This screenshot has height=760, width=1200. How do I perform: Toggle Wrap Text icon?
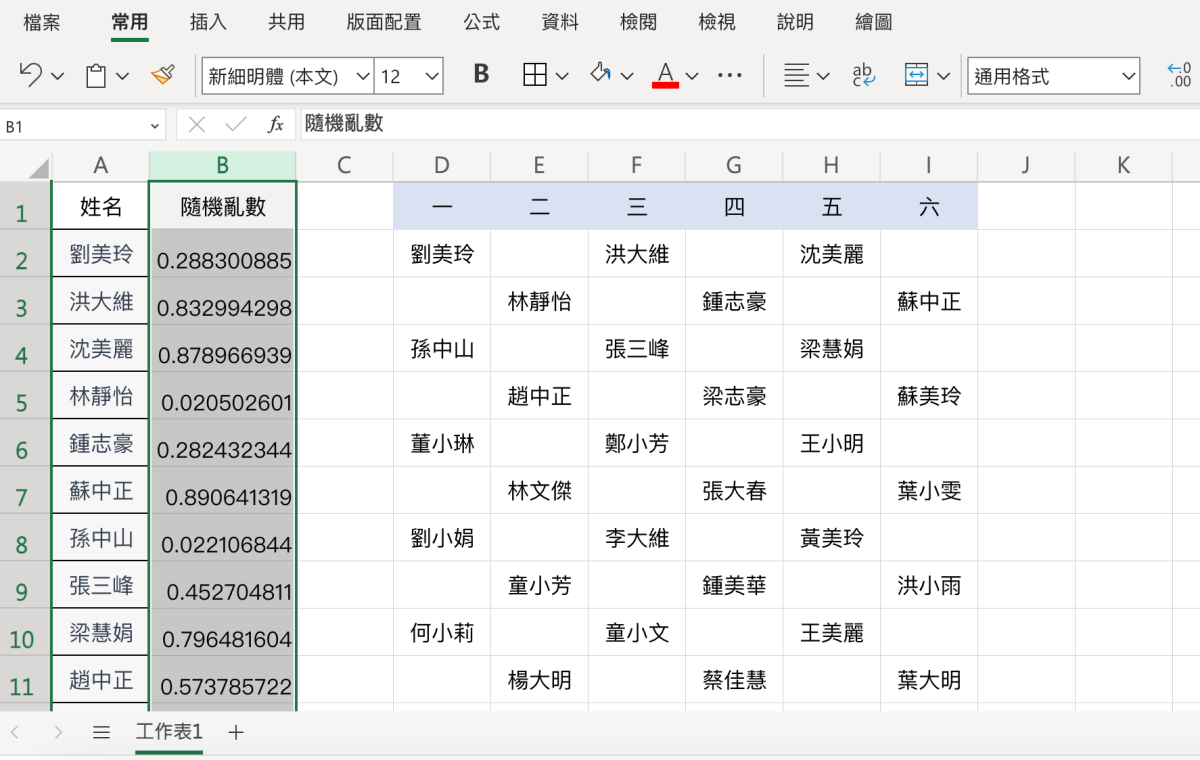863,75
